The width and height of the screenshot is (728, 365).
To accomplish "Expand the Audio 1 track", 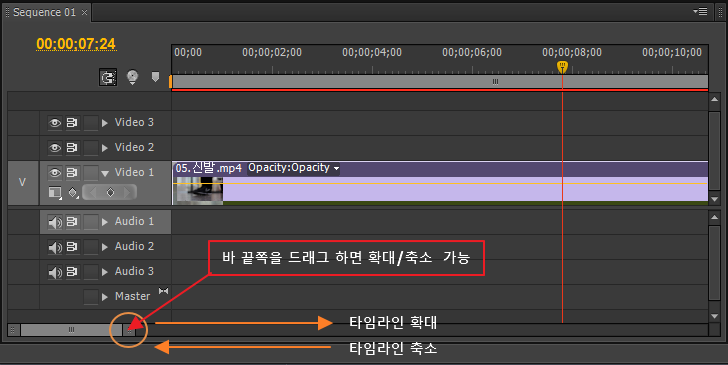I will (105, 222).
